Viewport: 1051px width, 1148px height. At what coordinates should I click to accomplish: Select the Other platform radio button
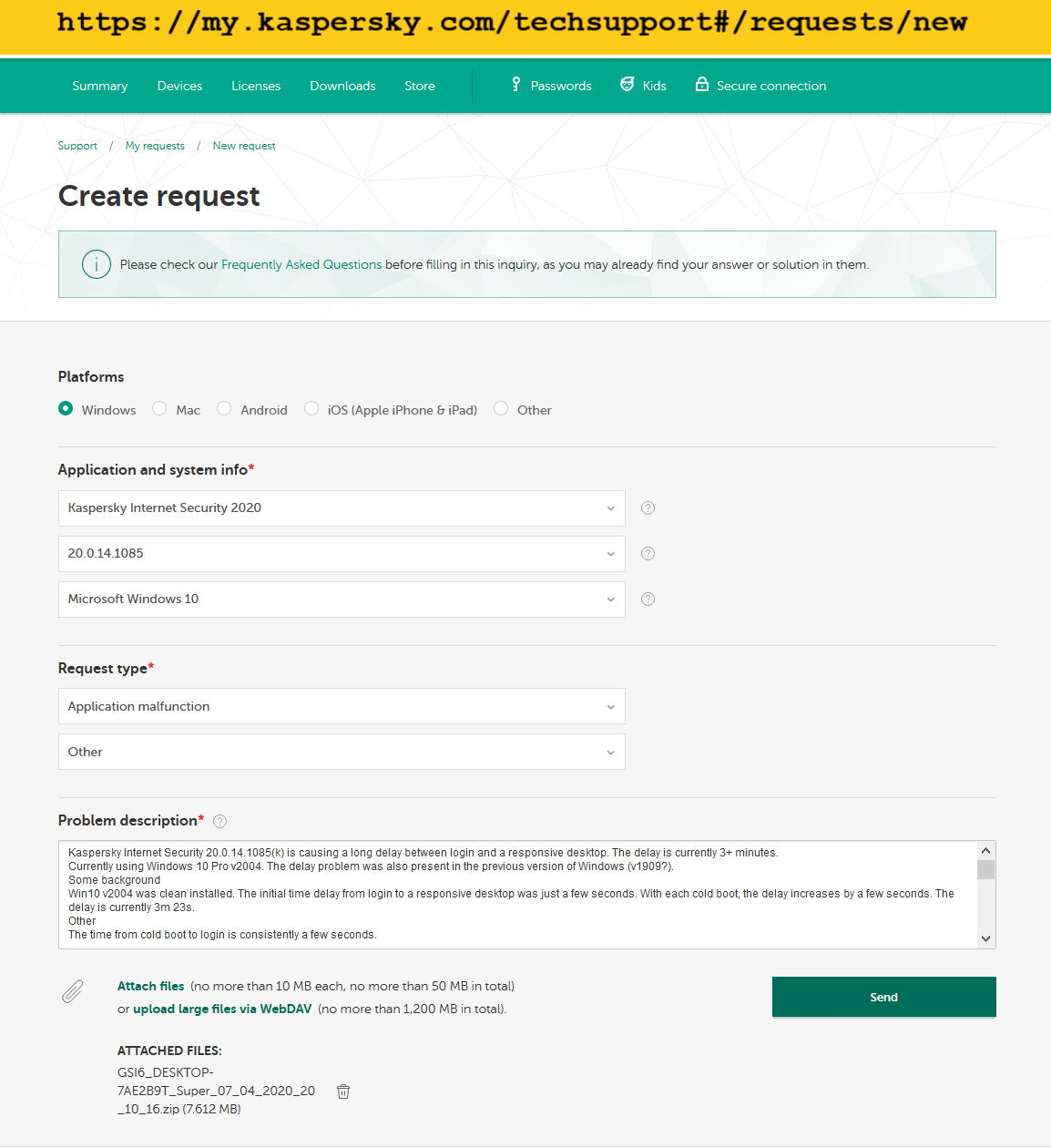click(x=501, y=408)
